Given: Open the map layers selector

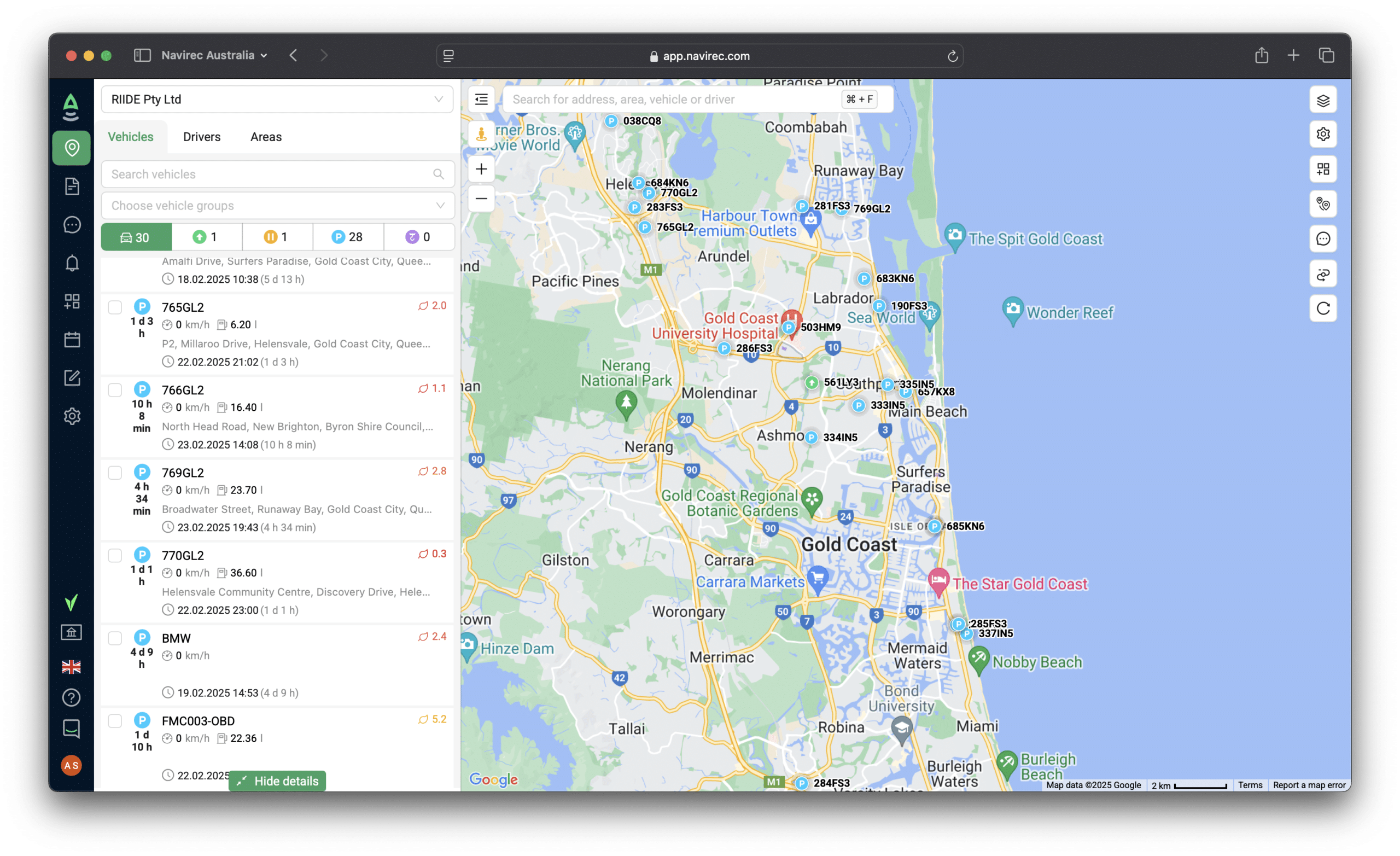Looking at the screenshot, I should 1323,100.
